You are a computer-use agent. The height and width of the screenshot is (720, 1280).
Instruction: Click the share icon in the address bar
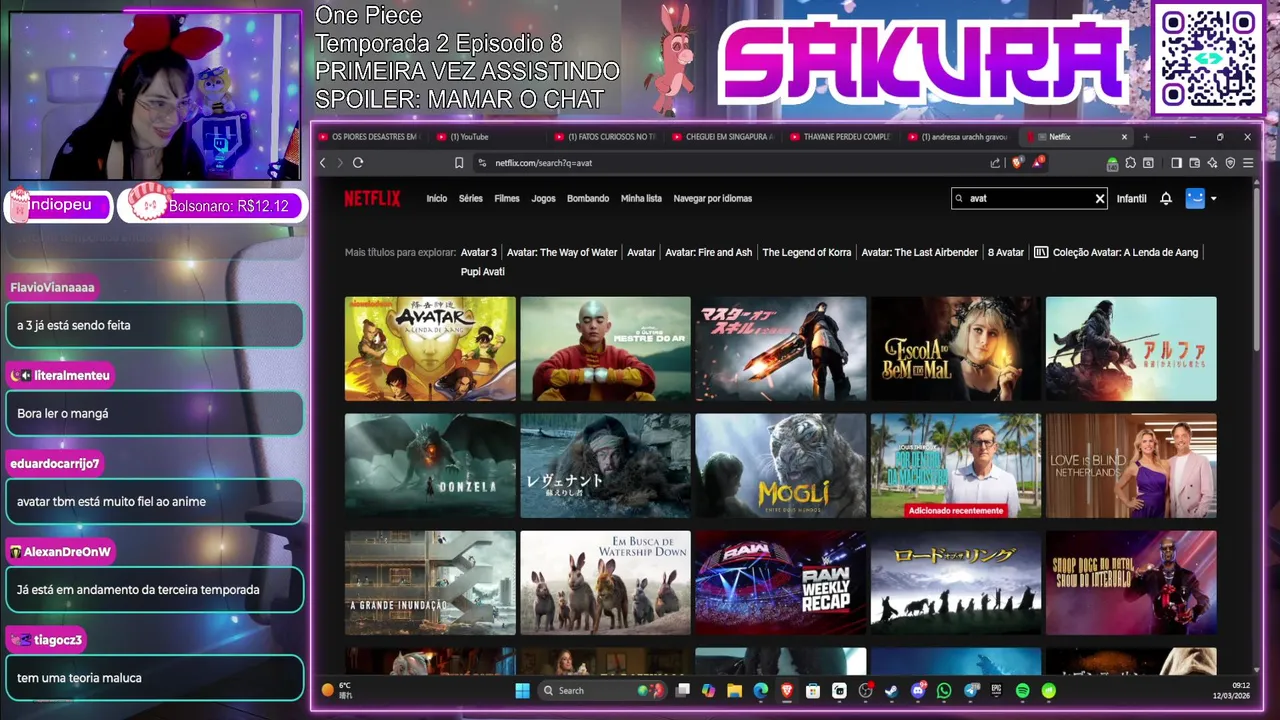[x=995, y=163]
